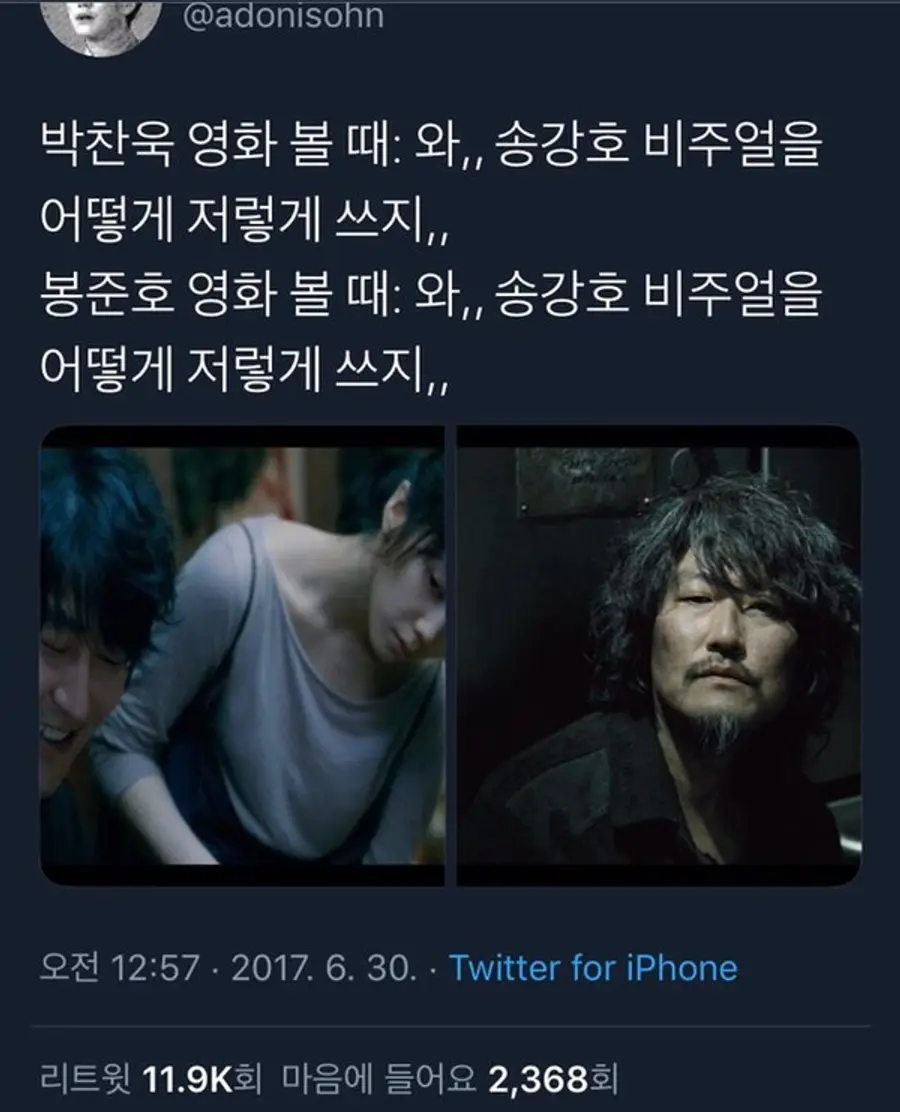Click the 11.9K retweet count
900x1112 pixels.
click(187, 1079)
